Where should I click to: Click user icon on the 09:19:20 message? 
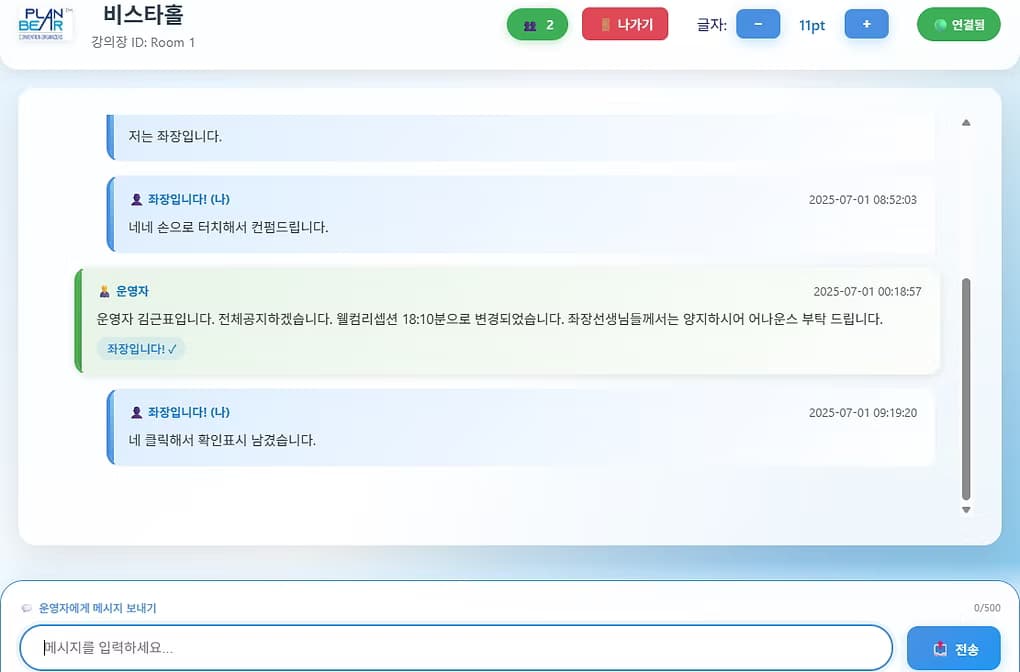click(x=137, y=412)
